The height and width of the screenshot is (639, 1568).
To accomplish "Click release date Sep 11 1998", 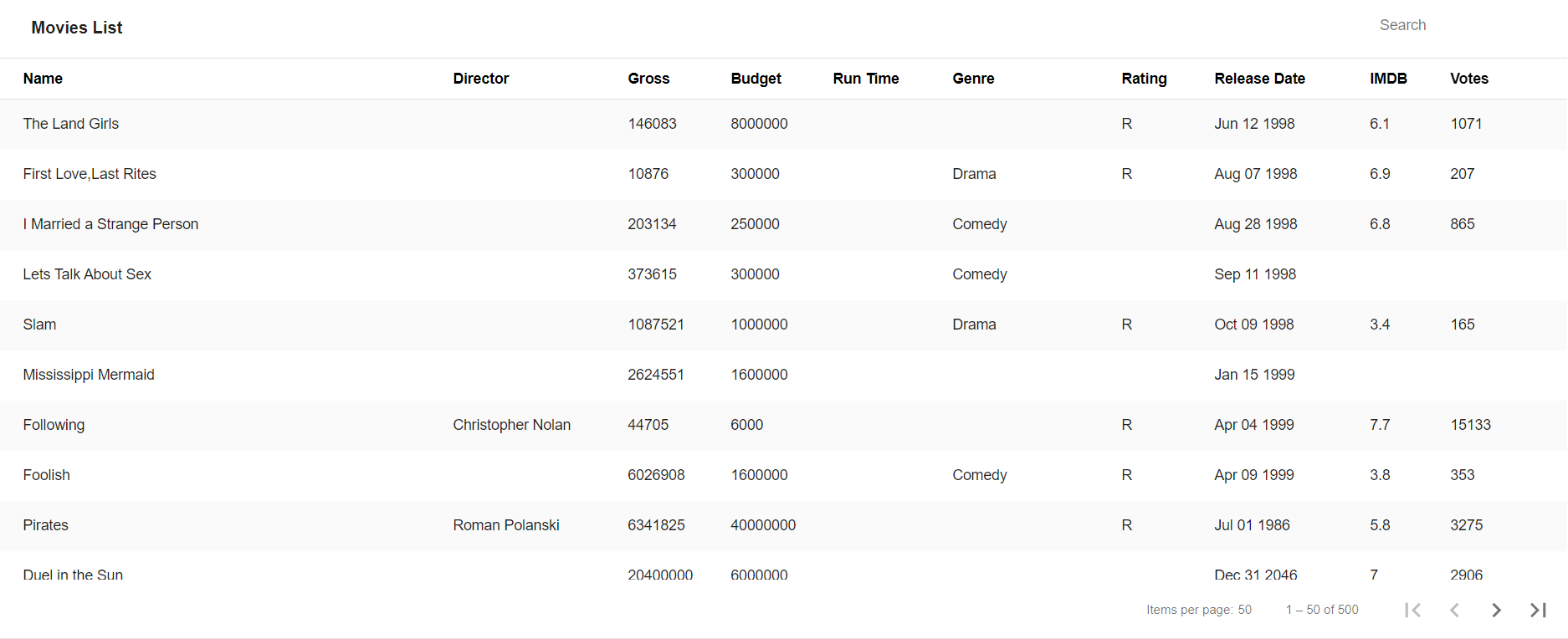I will click(x=1255, y=274).
